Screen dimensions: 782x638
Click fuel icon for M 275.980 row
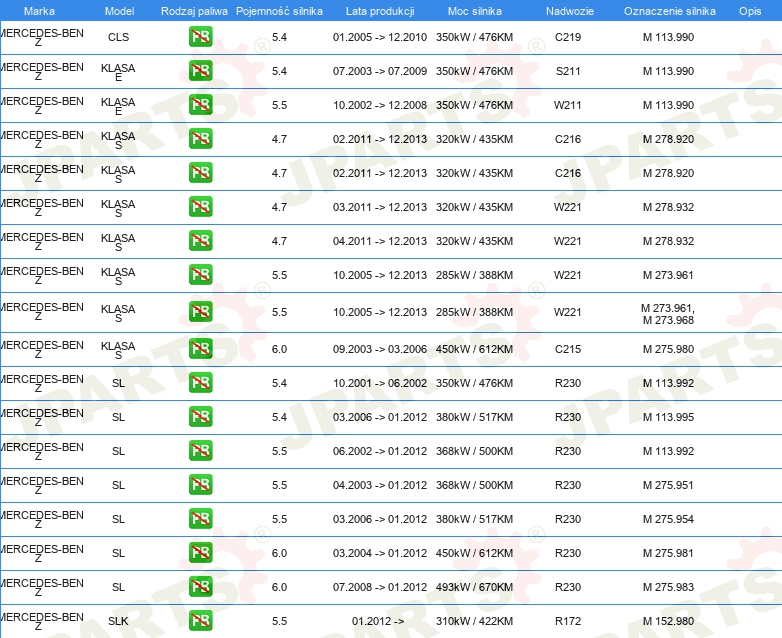pyautogui.click(x=200, y=349)
